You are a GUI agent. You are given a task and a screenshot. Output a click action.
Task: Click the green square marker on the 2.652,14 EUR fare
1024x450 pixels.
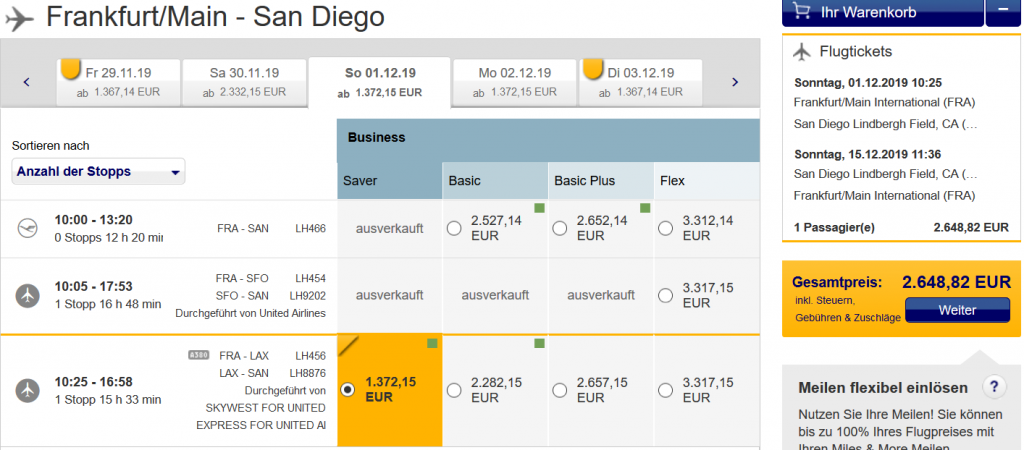point(645,208)
